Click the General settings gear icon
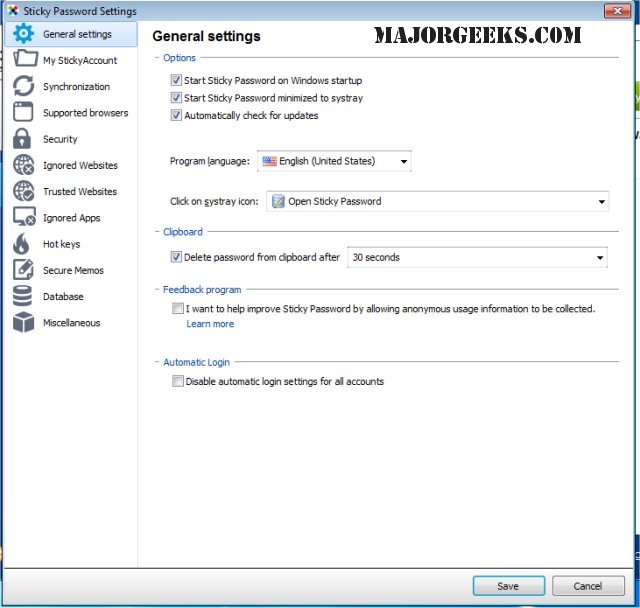The image size is (640, 608). [23, 33]
